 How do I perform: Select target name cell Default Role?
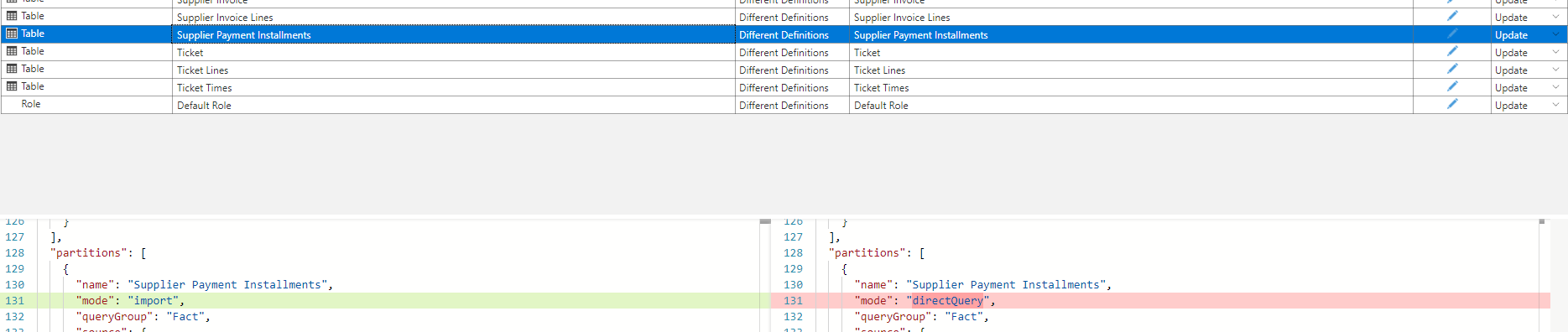(1131, 105)
